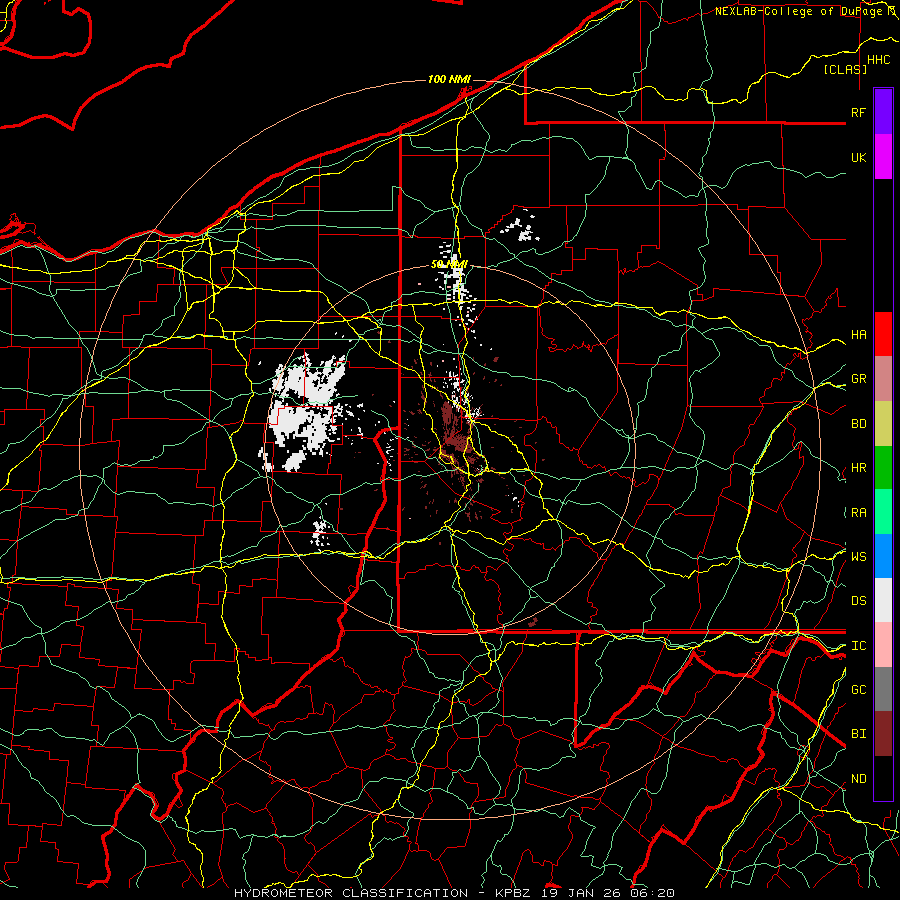Click the UK magenta legend color block
The width and height of the screenshot is (900, 900).
click(883, 157)
